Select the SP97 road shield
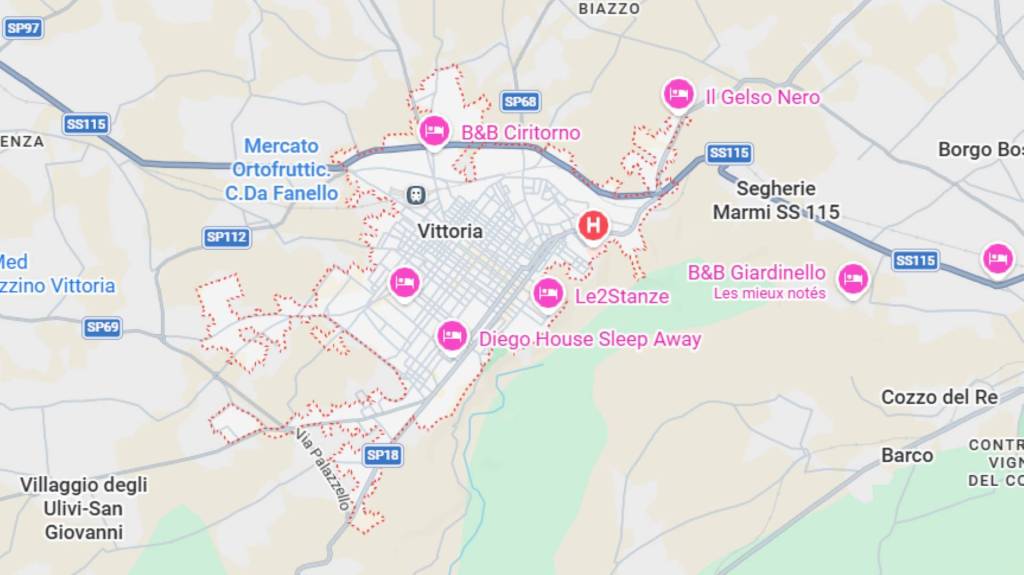This screenshot has height=575, width=1024. pyautogui.click(x=24, y=28)
